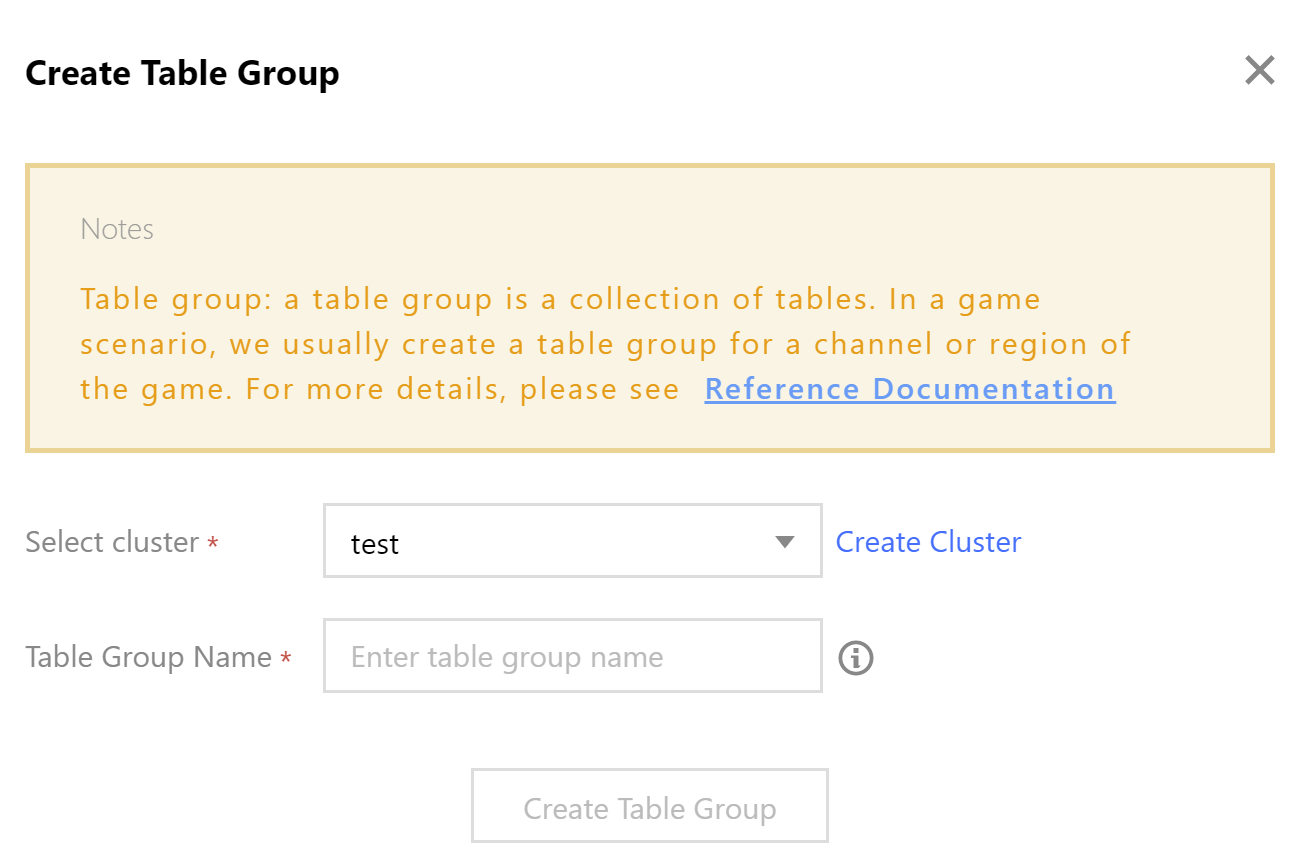Click the "Table Group Name" field label
Viewport: 1304px width, 868px height.
[x=148, y=657]
